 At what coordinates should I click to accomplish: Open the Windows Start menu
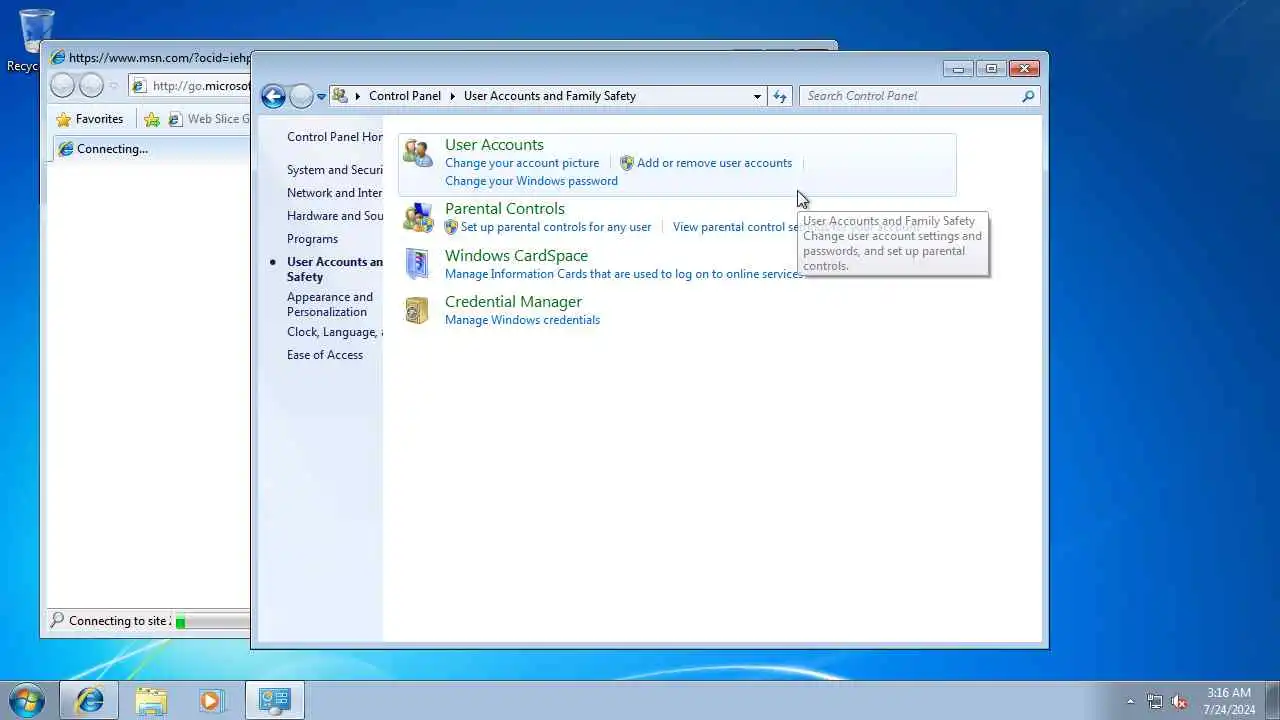[x=26, y=700]
